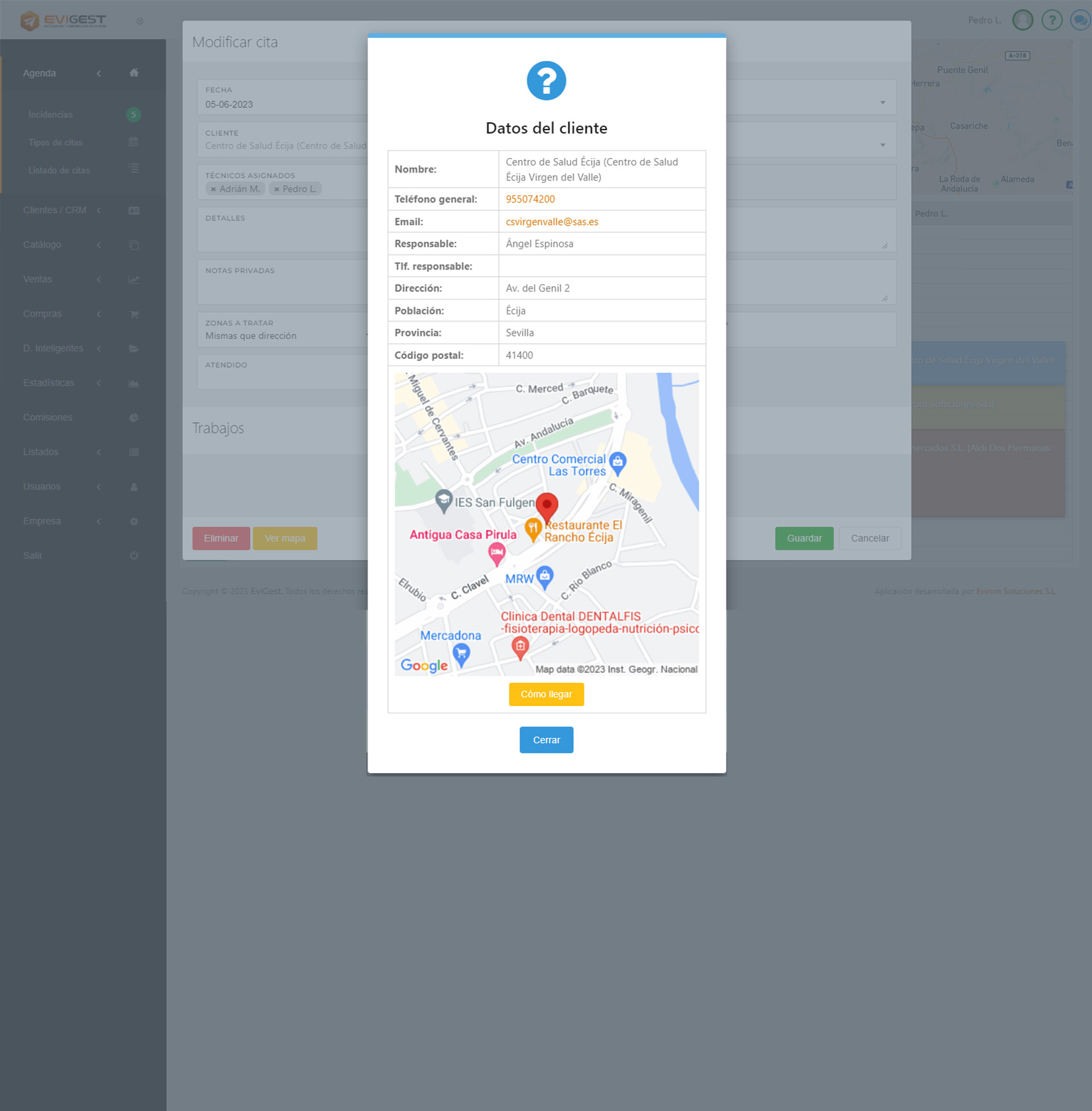Open the chat bubbles icon in header
The height and width of the screenshot is (1111, 1092).
(1081, 20)
